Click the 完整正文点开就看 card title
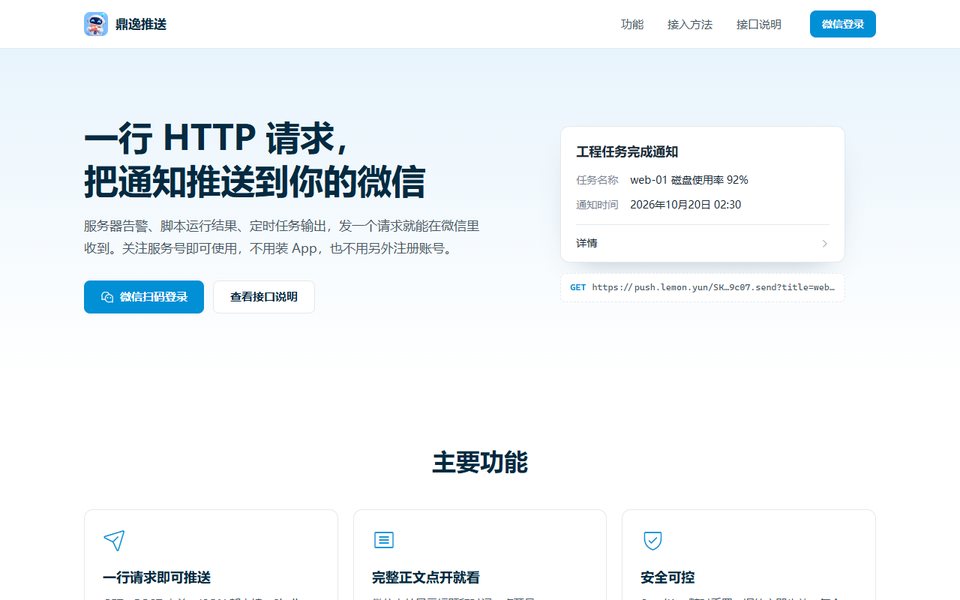960x600 pixels. (x=426, y=577)
